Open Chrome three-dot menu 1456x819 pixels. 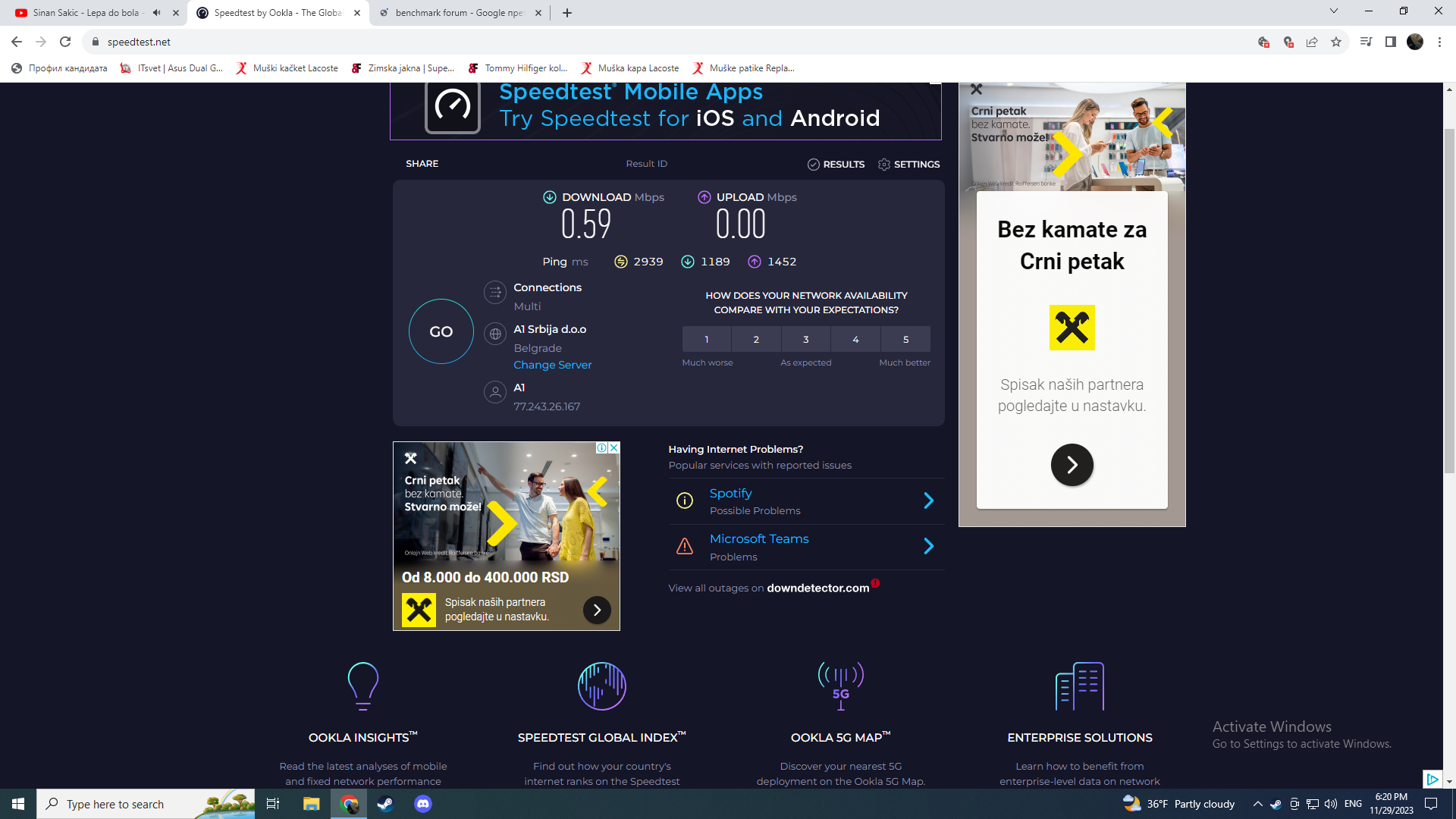coord(1439,42)
